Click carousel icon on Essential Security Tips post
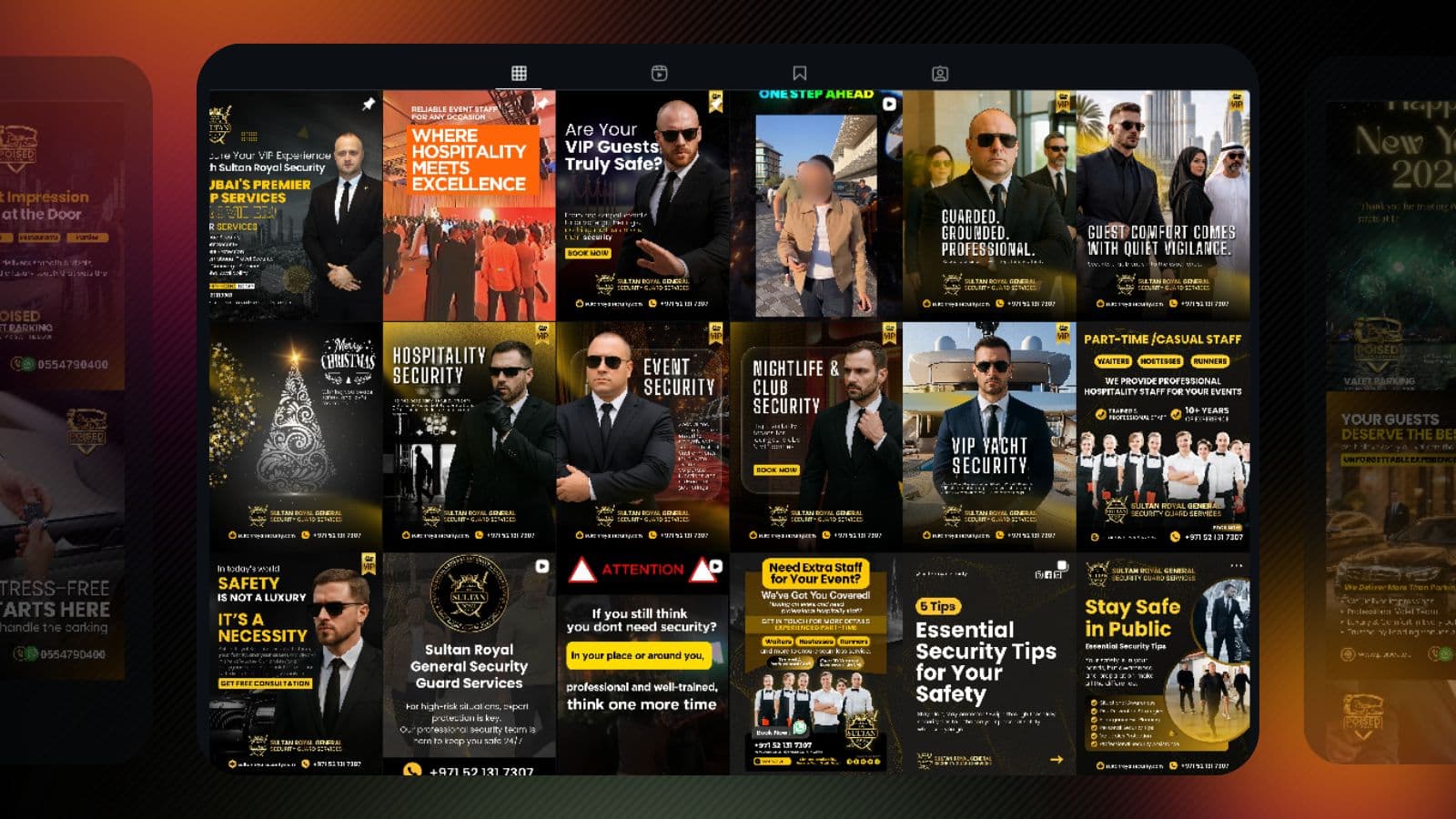Screen dimensions: 1456x819 tap(1062, 566)
